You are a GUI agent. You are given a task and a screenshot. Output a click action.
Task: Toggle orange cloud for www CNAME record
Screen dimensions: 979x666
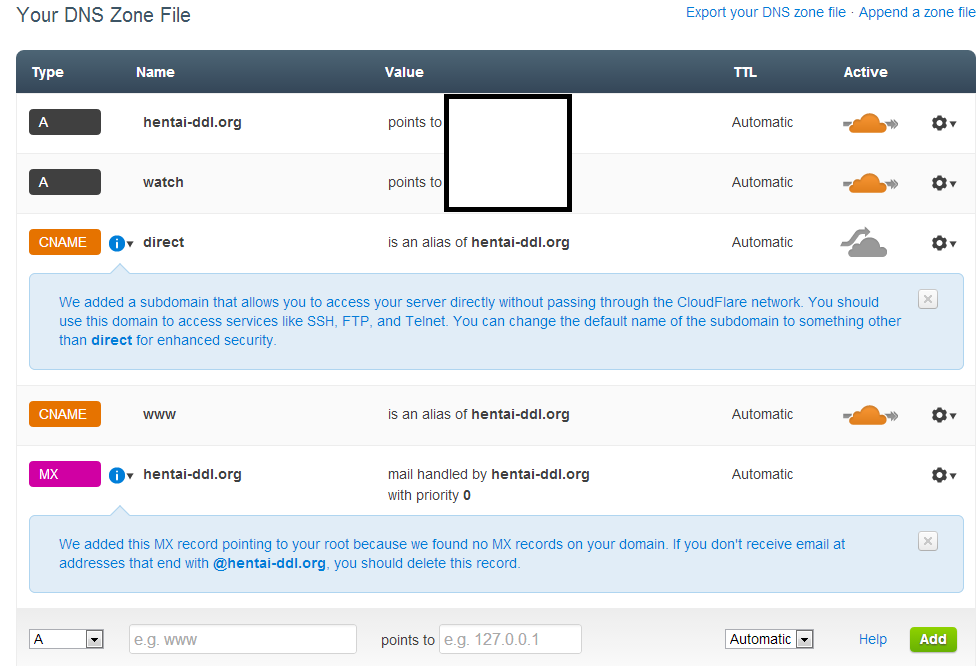[x=869, y=415]
